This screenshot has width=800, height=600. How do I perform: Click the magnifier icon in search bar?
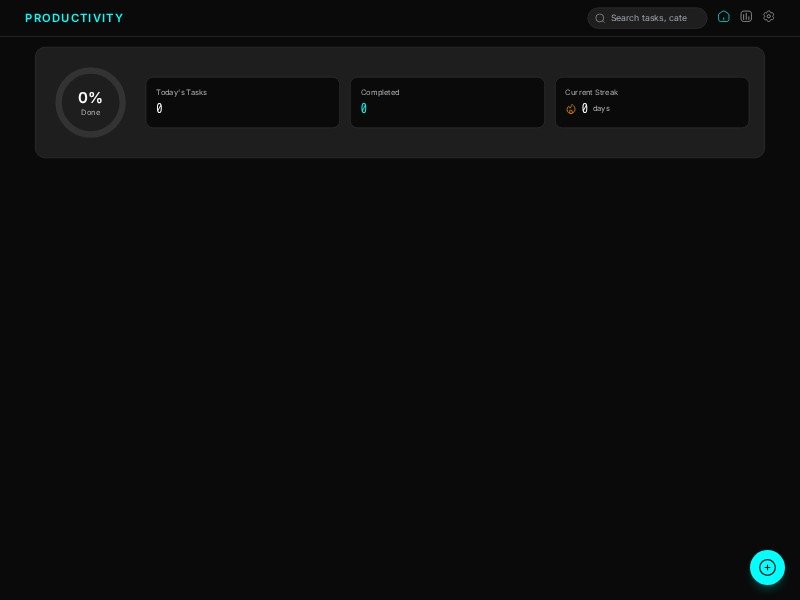click(600, 18)
